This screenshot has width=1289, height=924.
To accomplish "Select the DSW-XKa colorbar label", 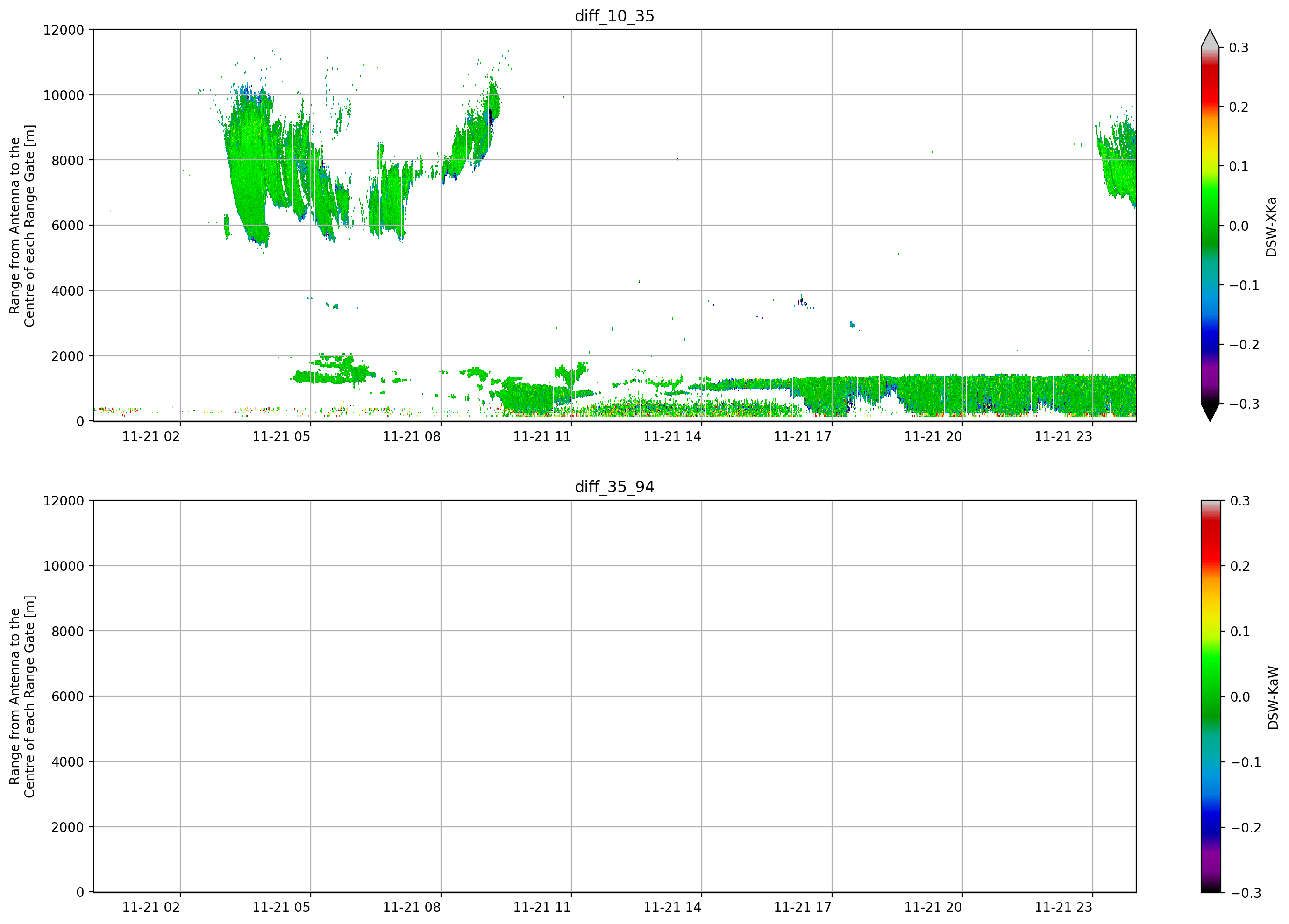I will [1271, 227].
